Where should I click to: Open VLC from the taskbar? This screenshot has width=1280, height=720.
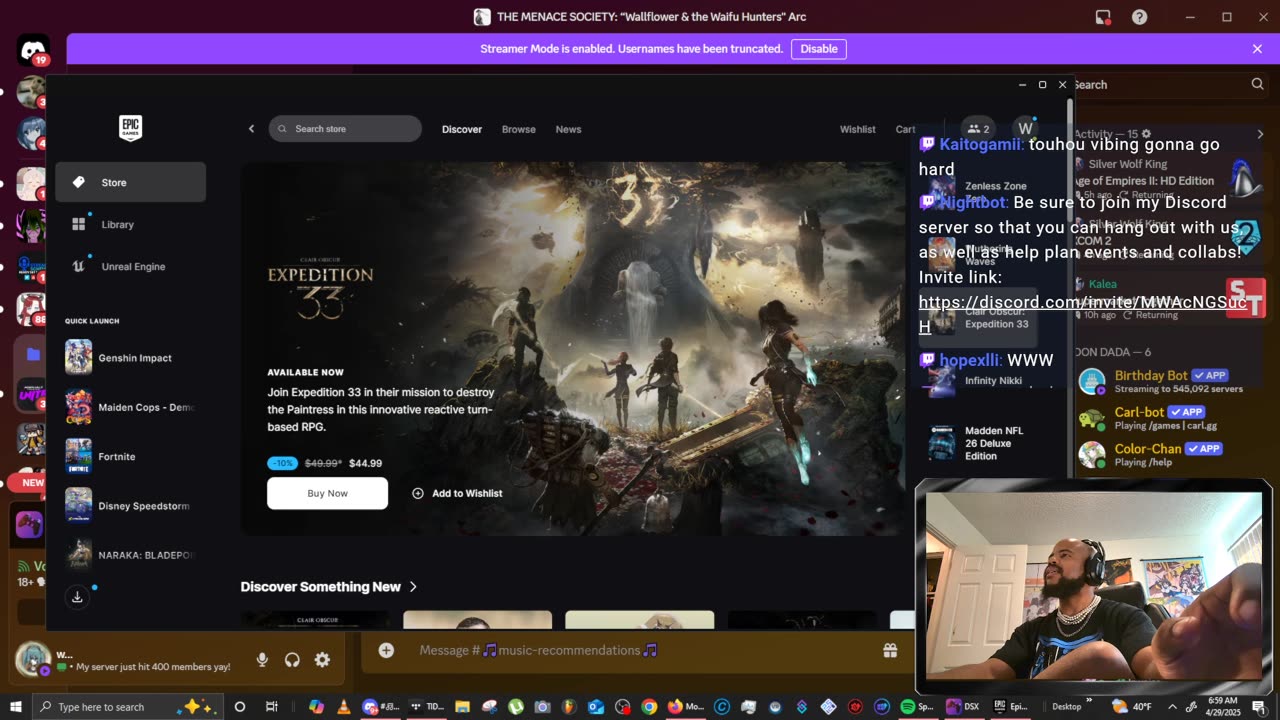(343, 707)
